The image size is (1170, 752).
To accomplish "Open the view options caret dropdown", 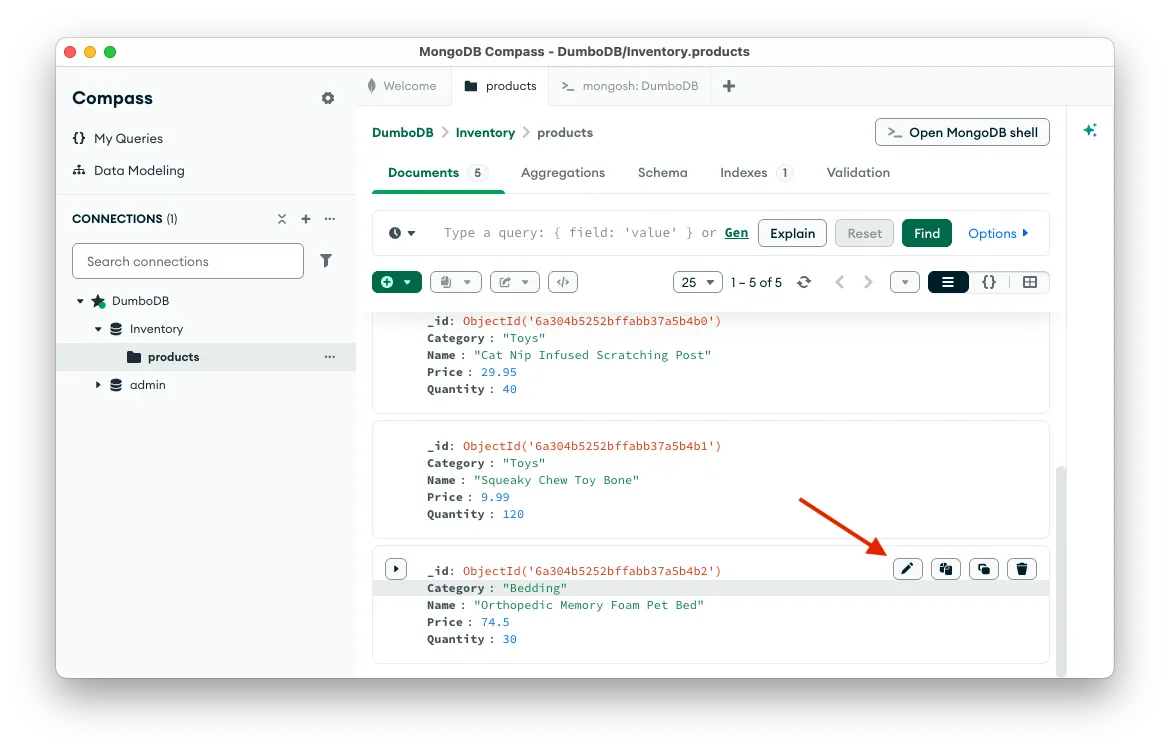I will point(905,282).
